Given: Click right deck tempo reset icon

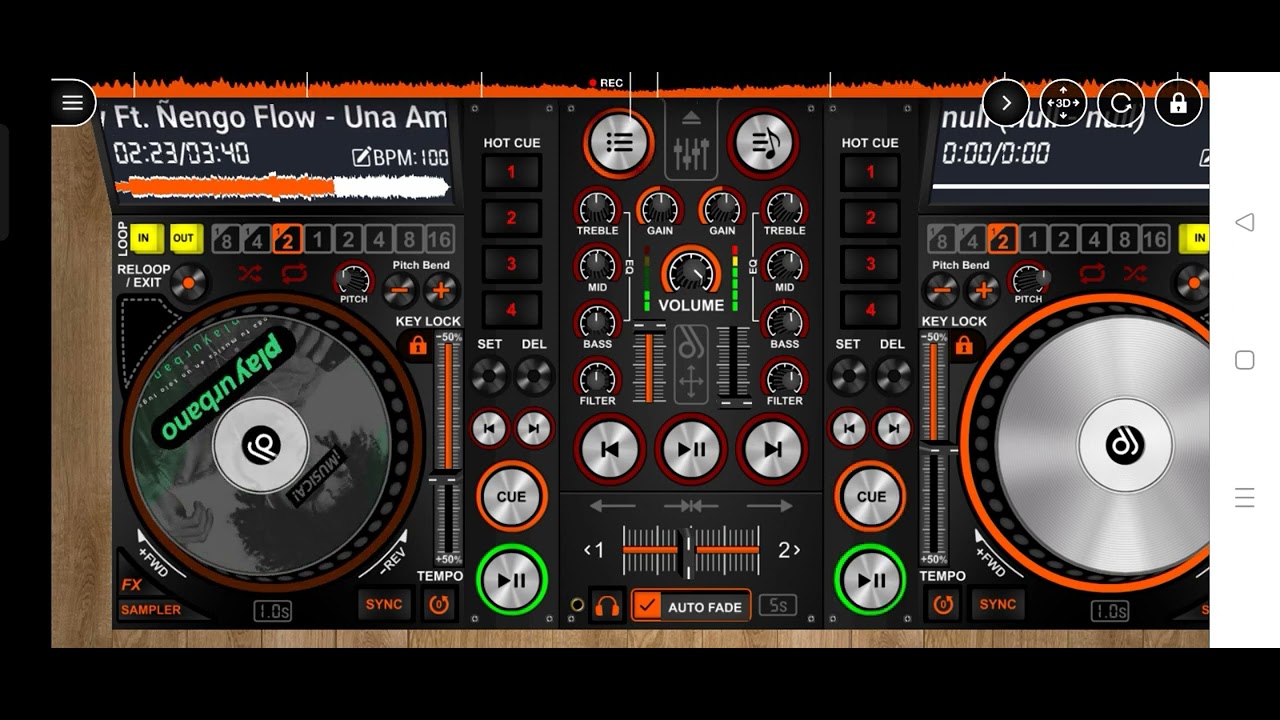Looking at the screenshot, I should [x=942, y=604].
